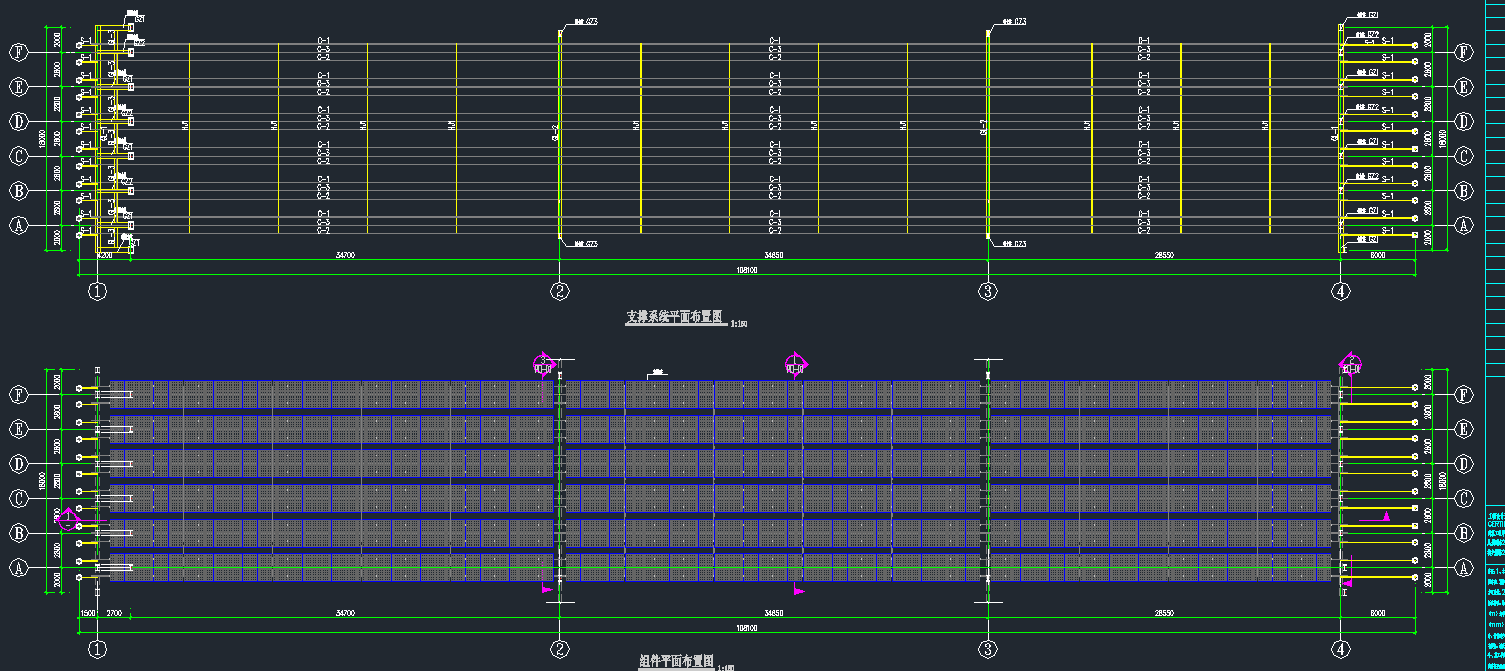1505x671 pixels.
Task: Click the 组件平面布置图 title text
Action: click(676, 662)
